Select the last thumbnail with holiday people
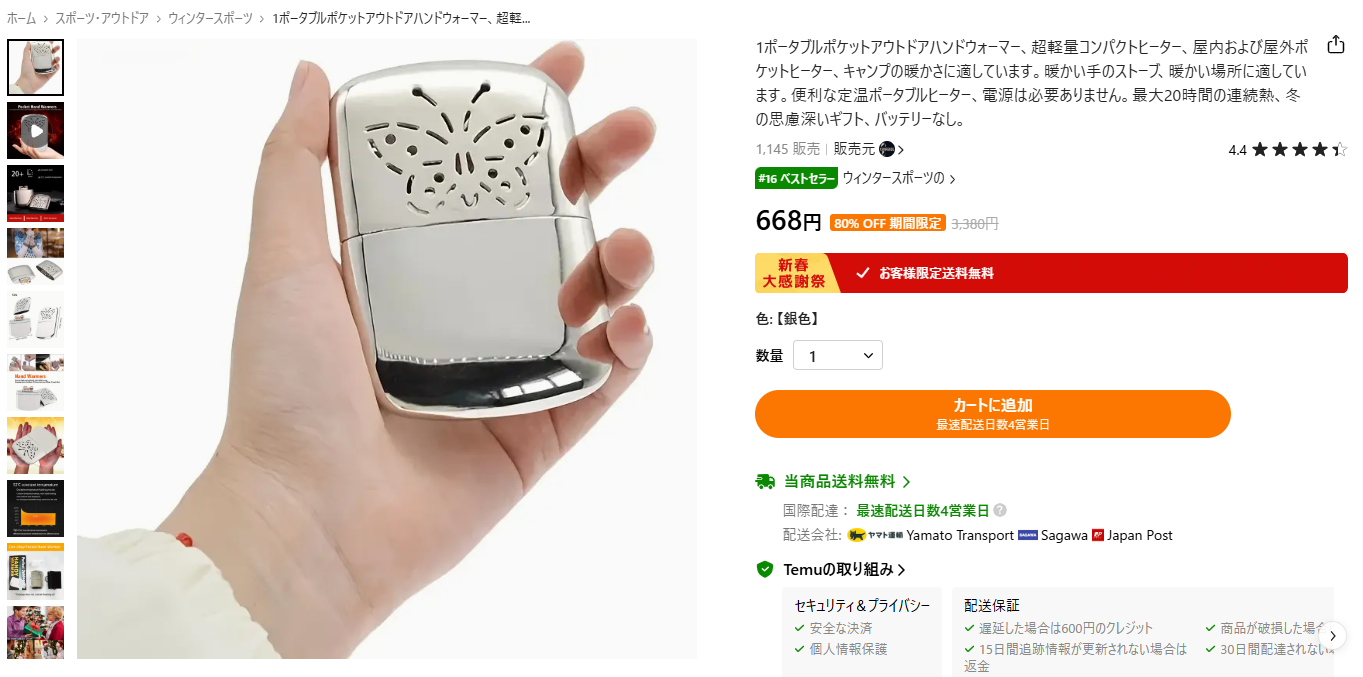Viewport: 1363px width, 677px height. [x=35, y=632]
